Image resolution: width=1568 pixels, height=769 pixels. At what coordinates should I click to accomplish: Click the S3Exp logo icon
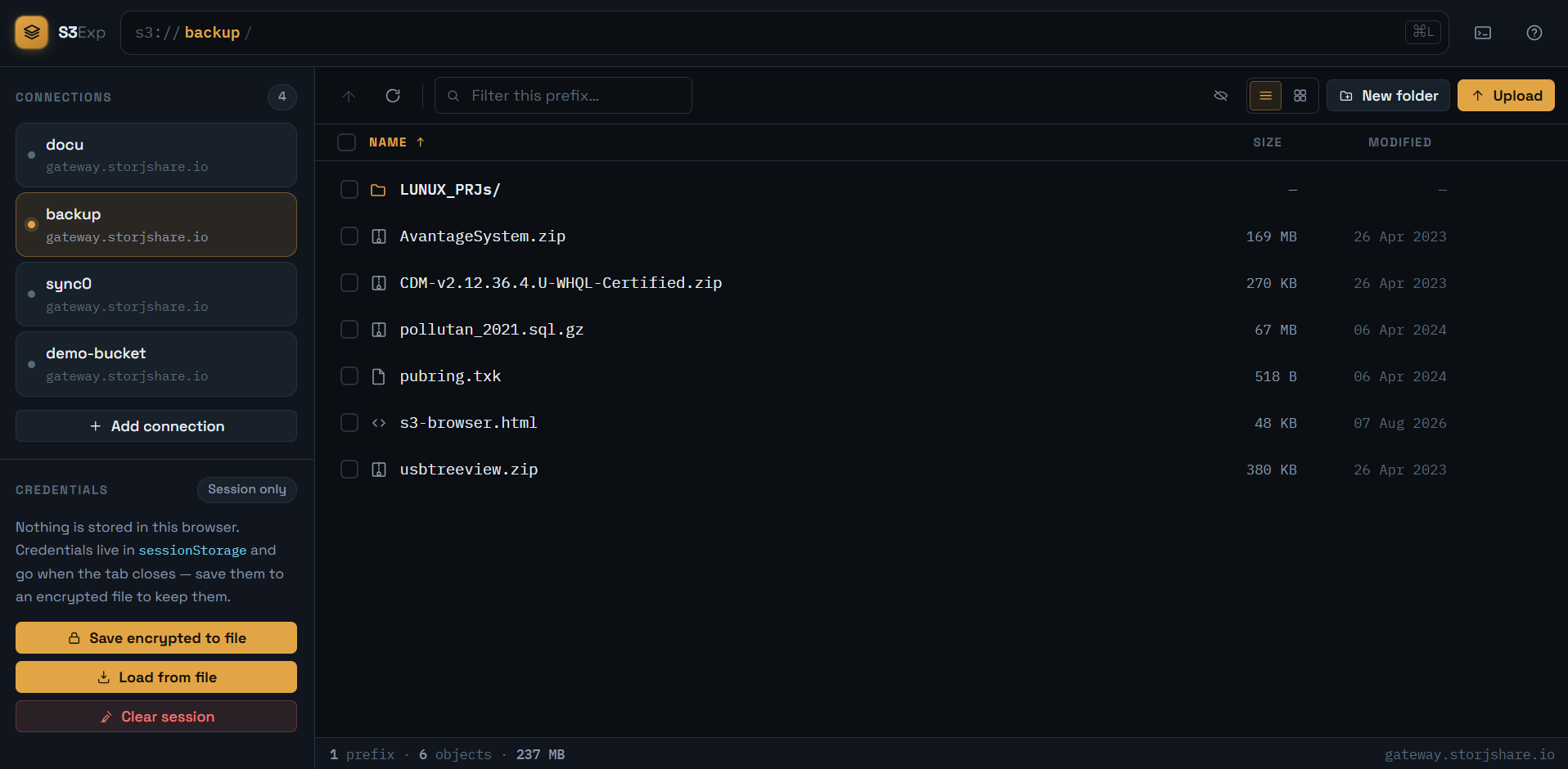tap(31, 33)
